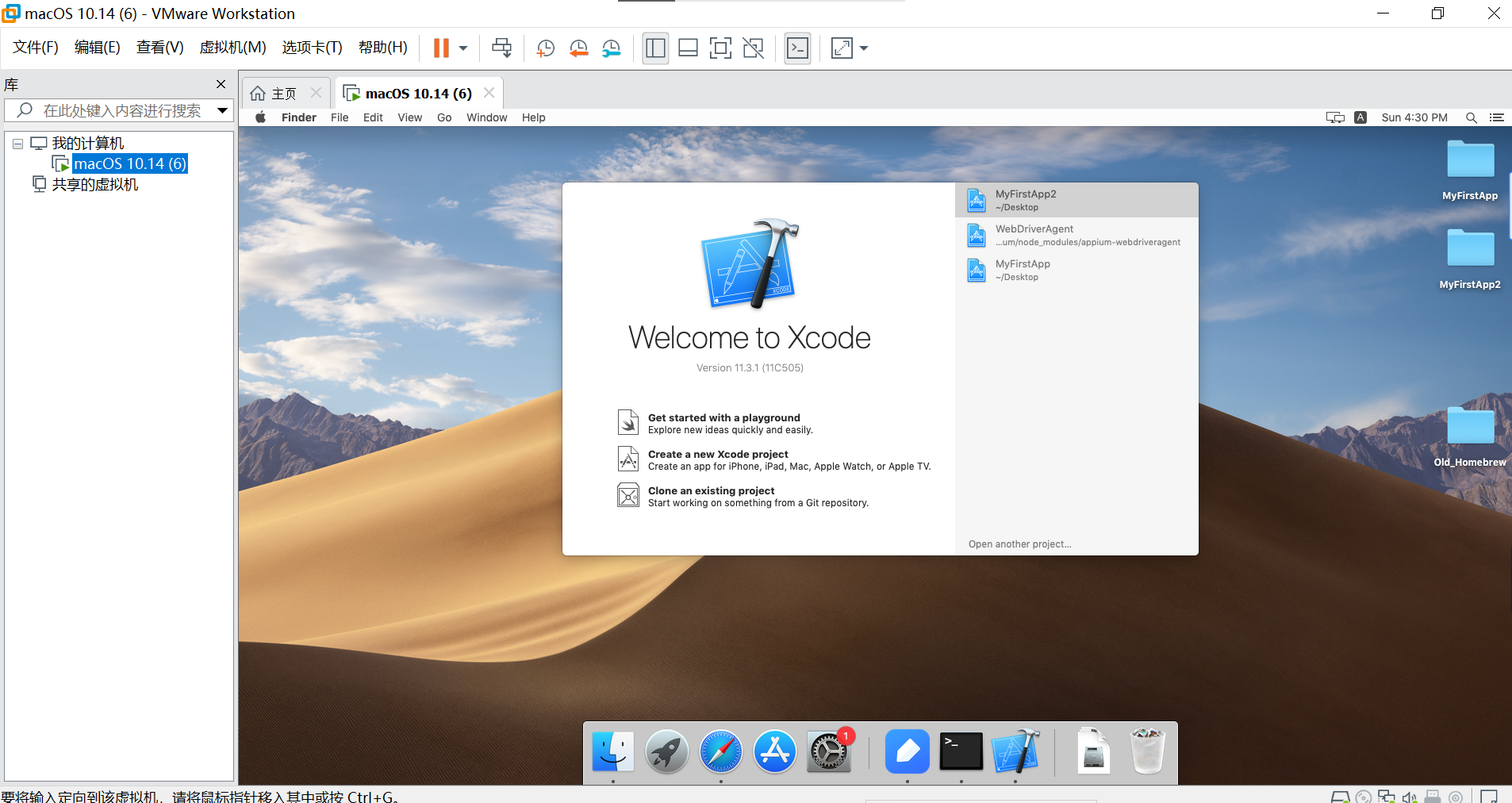
Task: Close the 主页 tab
Action: click(x=316, y=93)
